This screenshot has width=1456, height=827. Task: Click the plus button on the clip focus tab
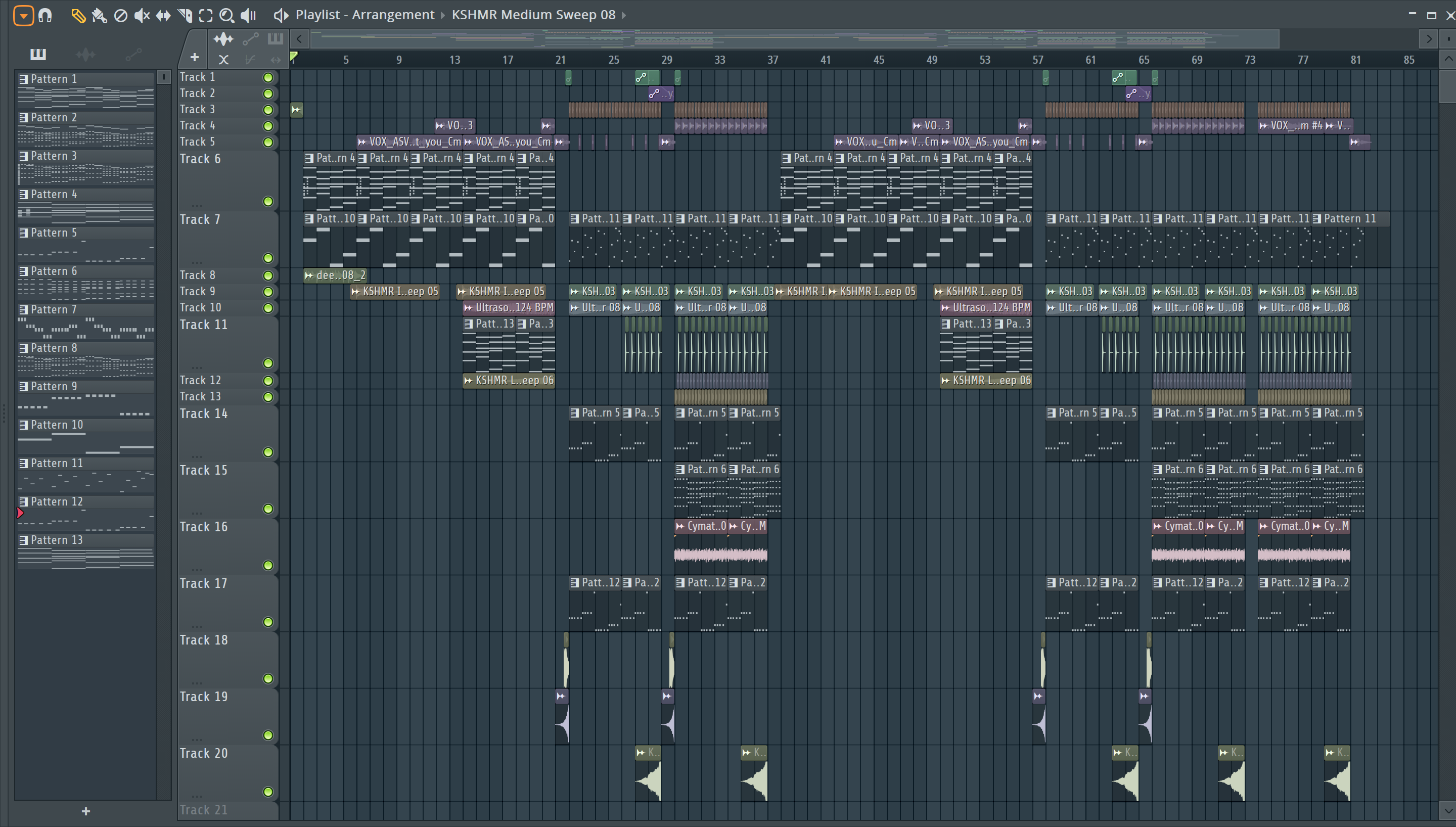(x=194, y=57)
